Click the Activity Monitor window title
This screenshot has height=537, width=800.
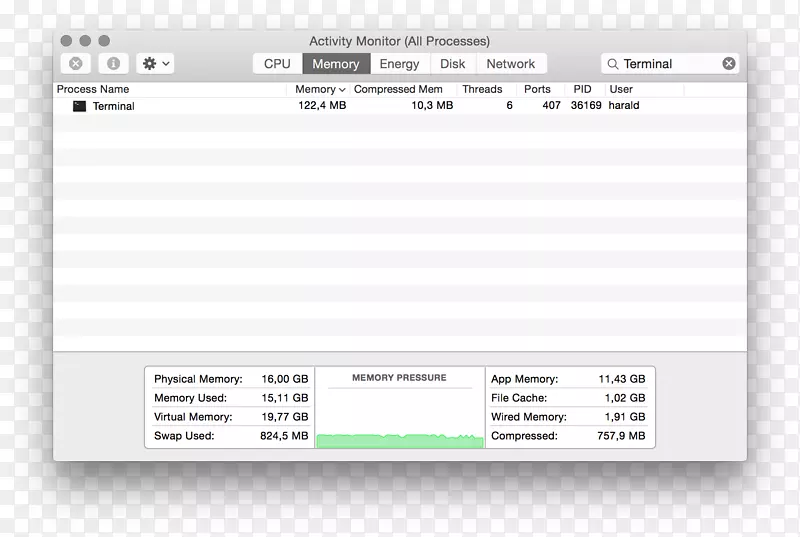point(399,41)
